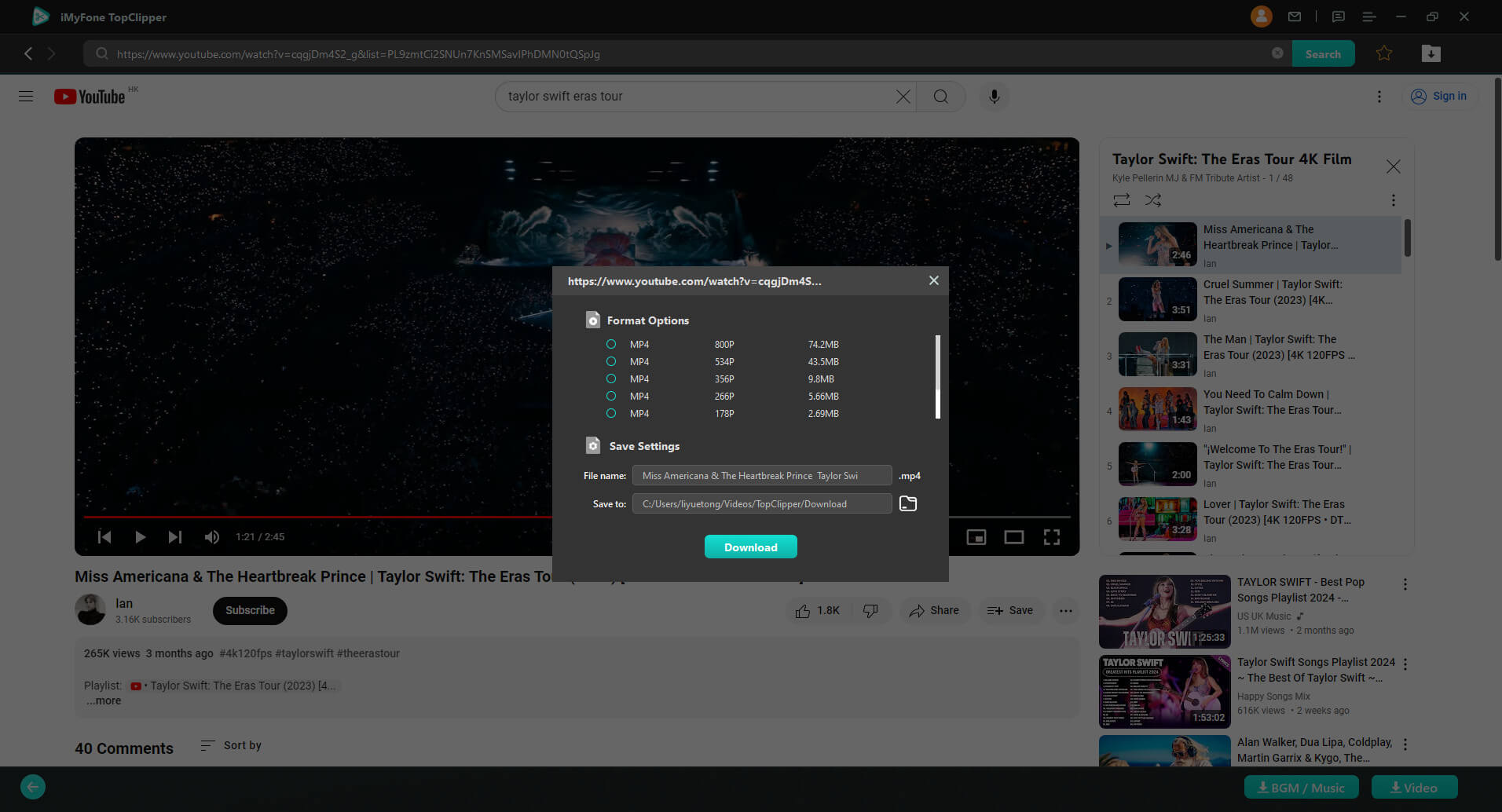This screenshot has height=812, width=1502.
Task: Click the YouTube search magnifier button
Action: tap(940, 97)
